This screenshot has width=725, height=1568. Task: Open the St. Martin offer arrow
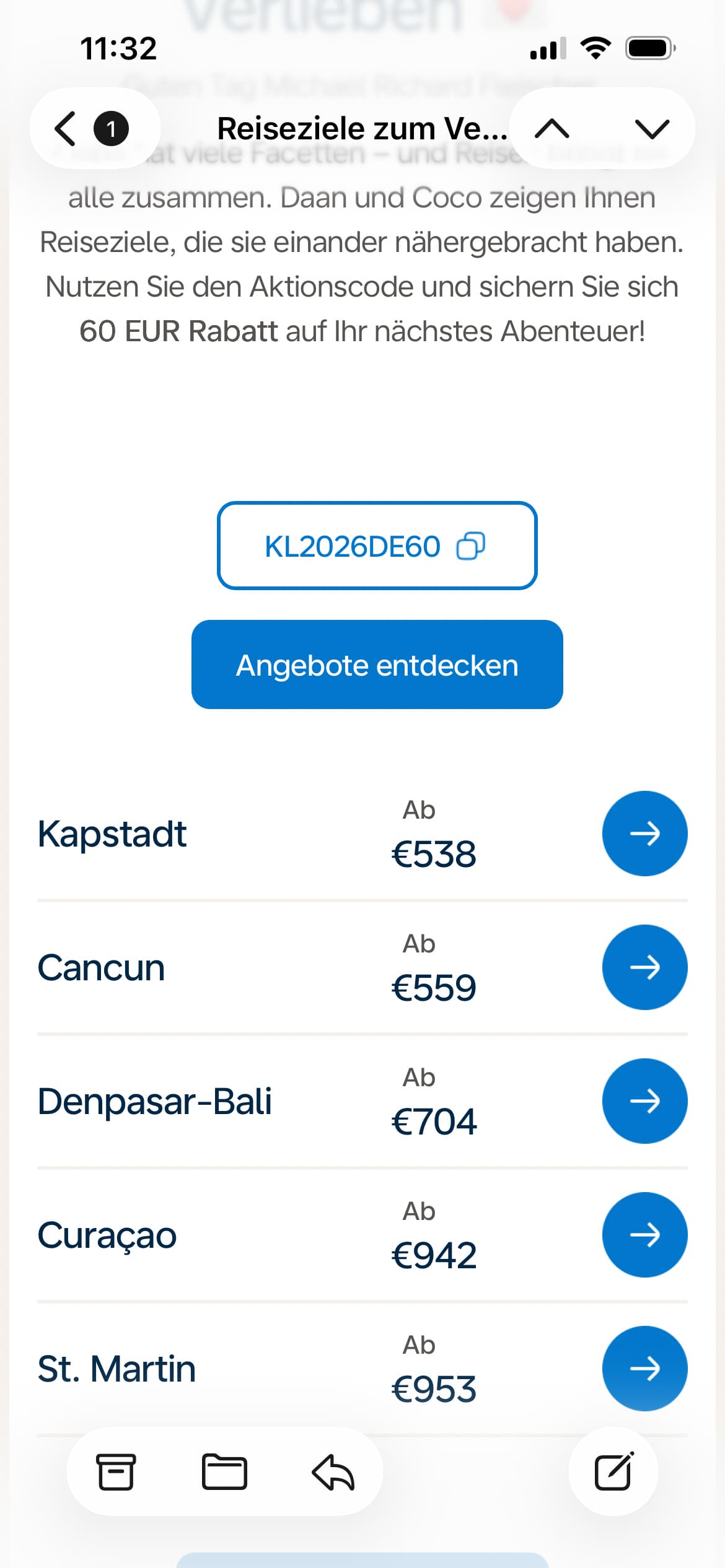coord(644,1369)
